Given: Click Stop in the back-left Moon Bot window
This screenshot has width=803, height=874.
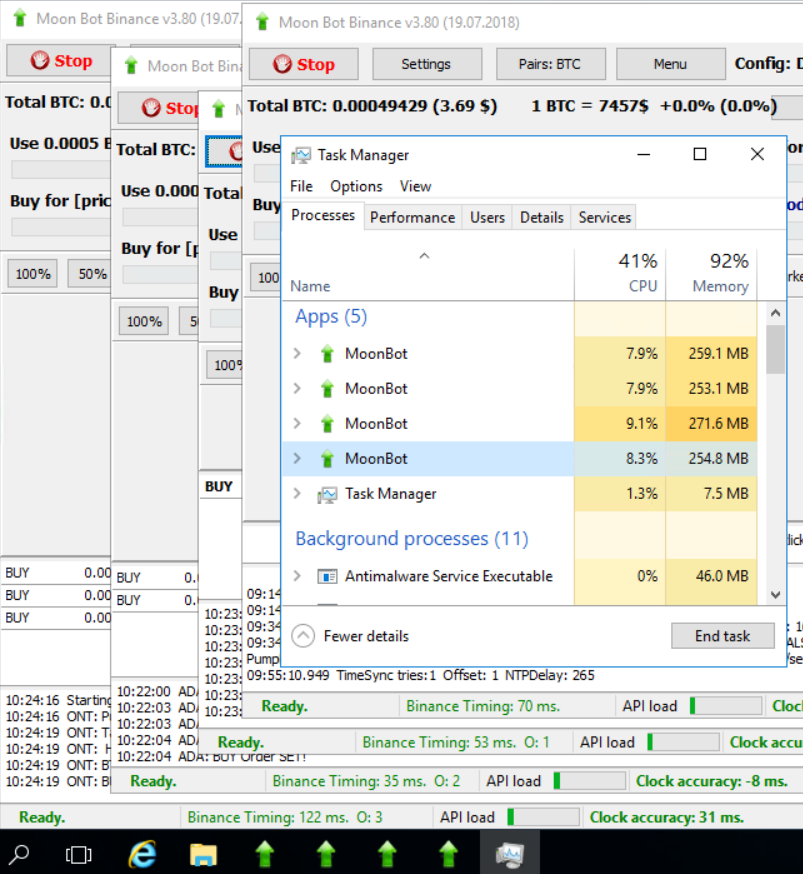Looking at the screenshot, I should tap(61, 60).
